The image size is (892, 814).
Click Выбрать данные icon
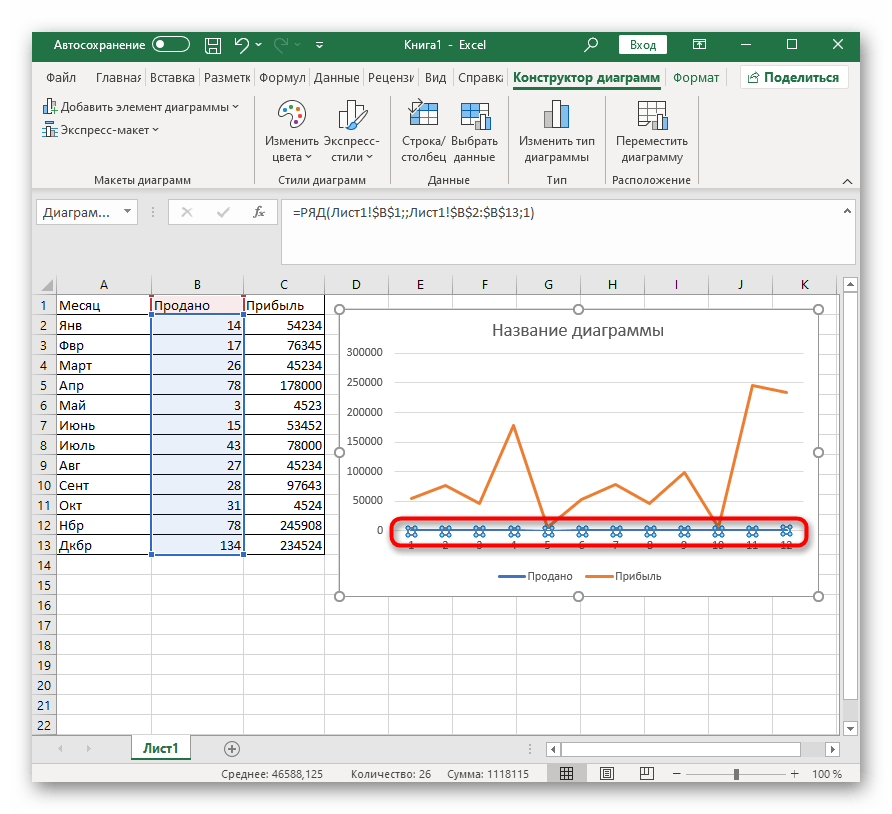tap(473, 117)
